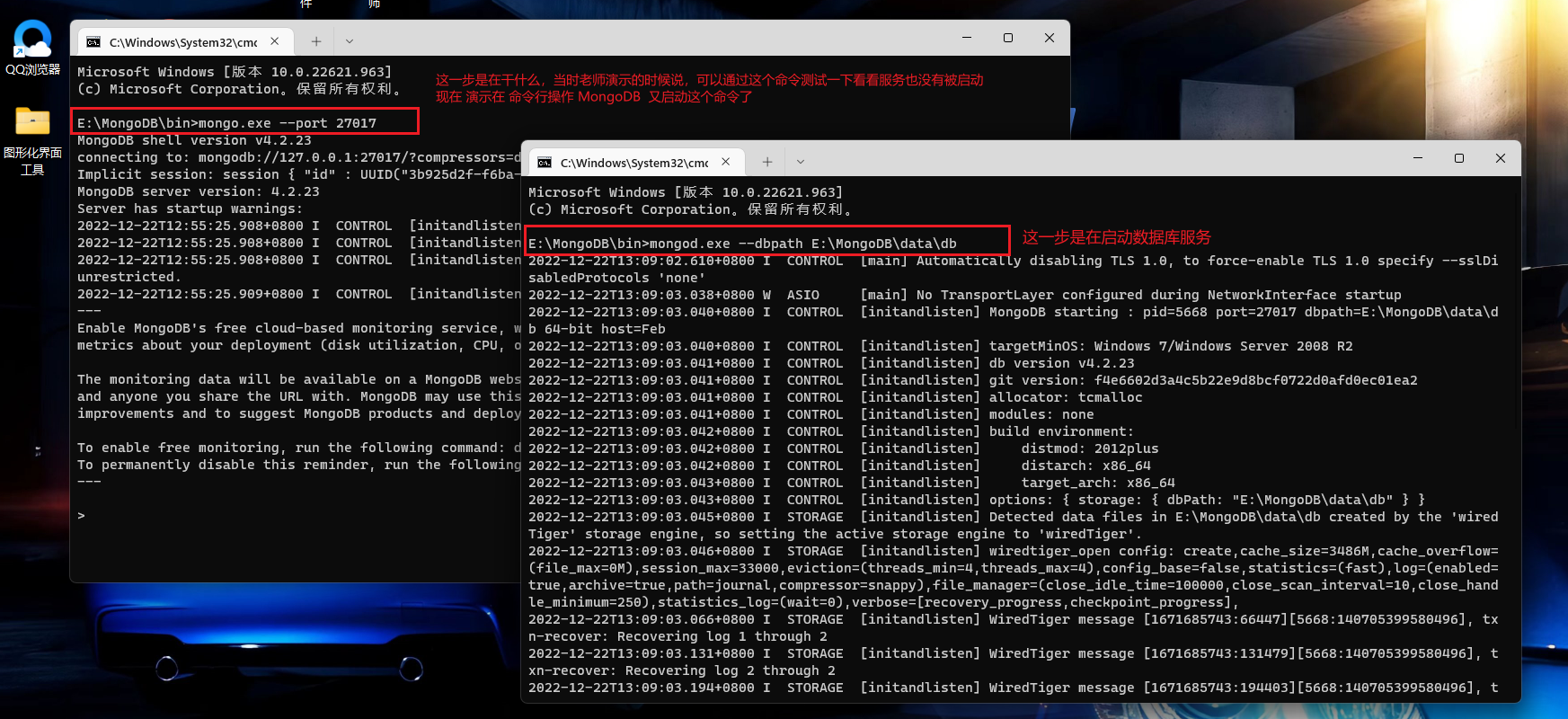The image size is (1568, 719).
Task: Click the front window 'Microsoft Windows [版本 10.0.22621.963]' line
Action: [686, 192]
